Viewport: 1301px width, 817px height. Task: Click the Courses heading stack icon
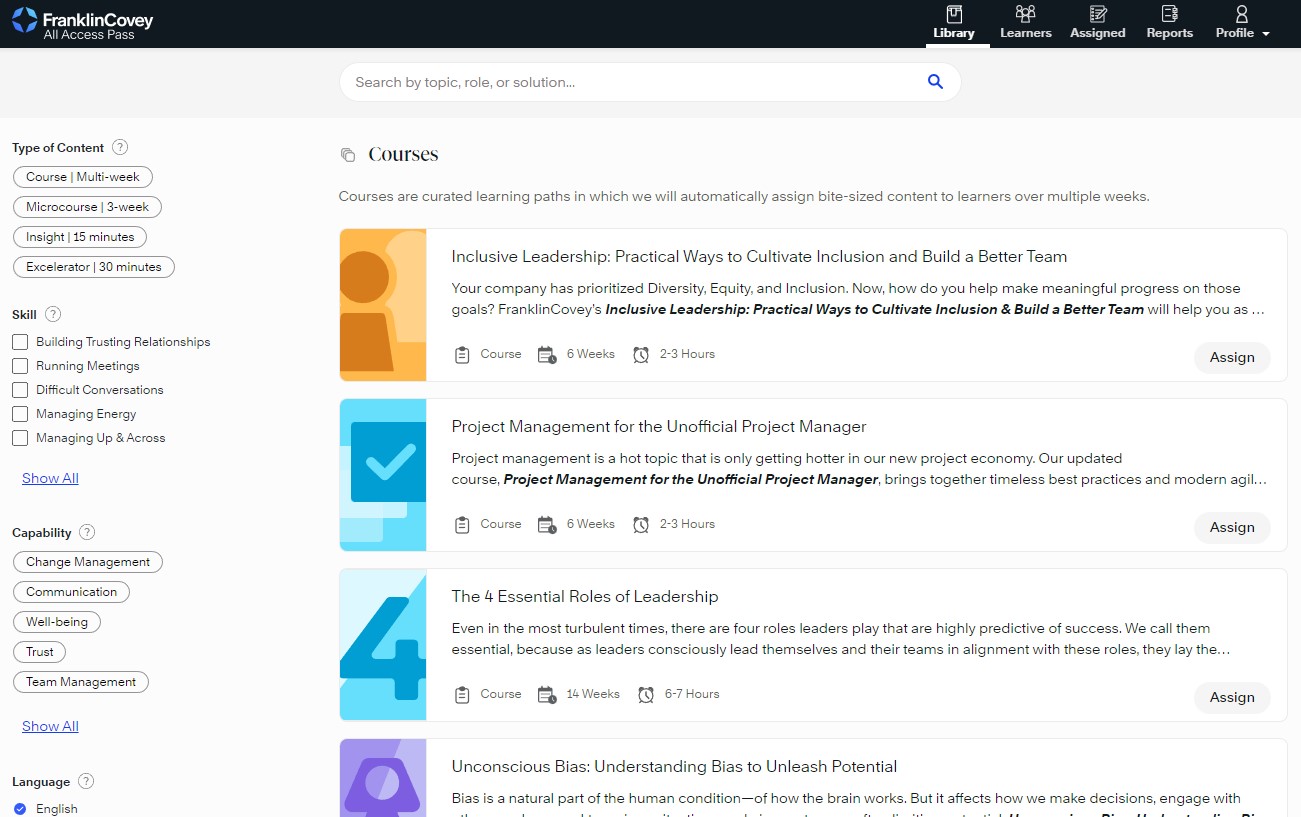(x=348, y=154)
